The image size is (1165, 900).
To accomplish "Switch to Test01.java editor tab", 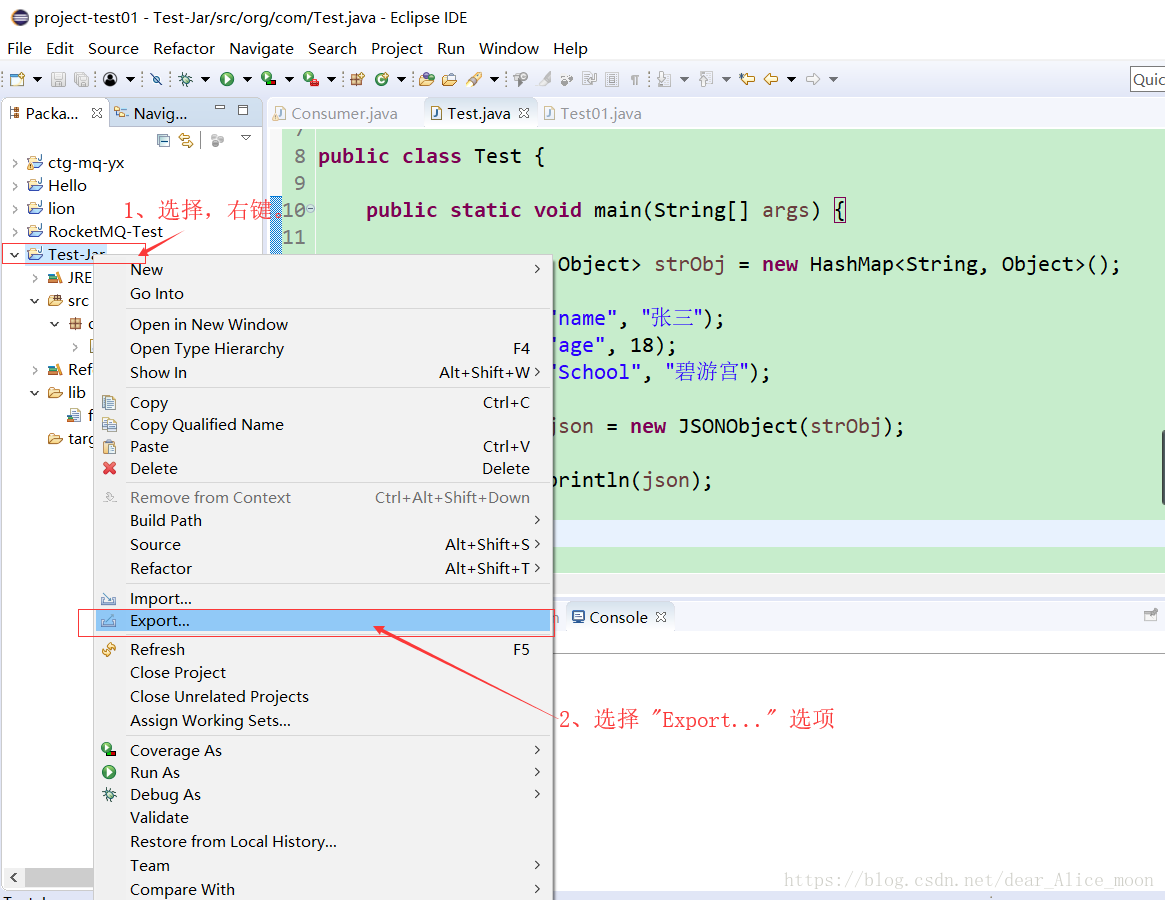I will 592,114.
